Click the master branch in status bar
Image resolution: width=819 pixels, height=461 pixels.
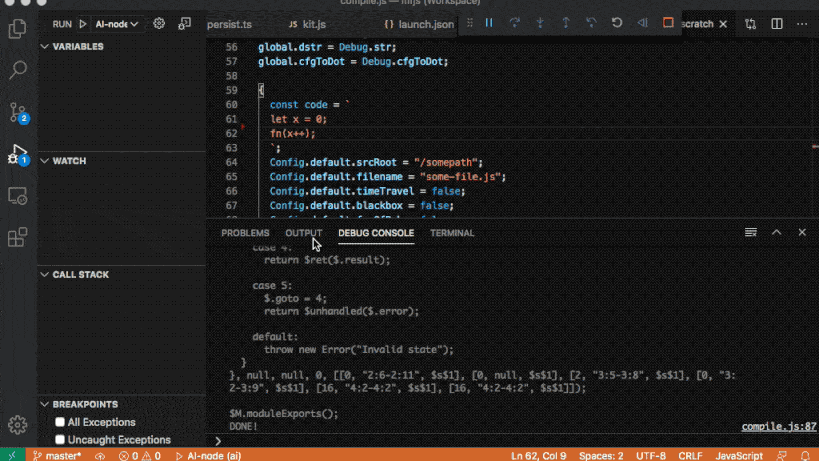[x=57, y=456]
